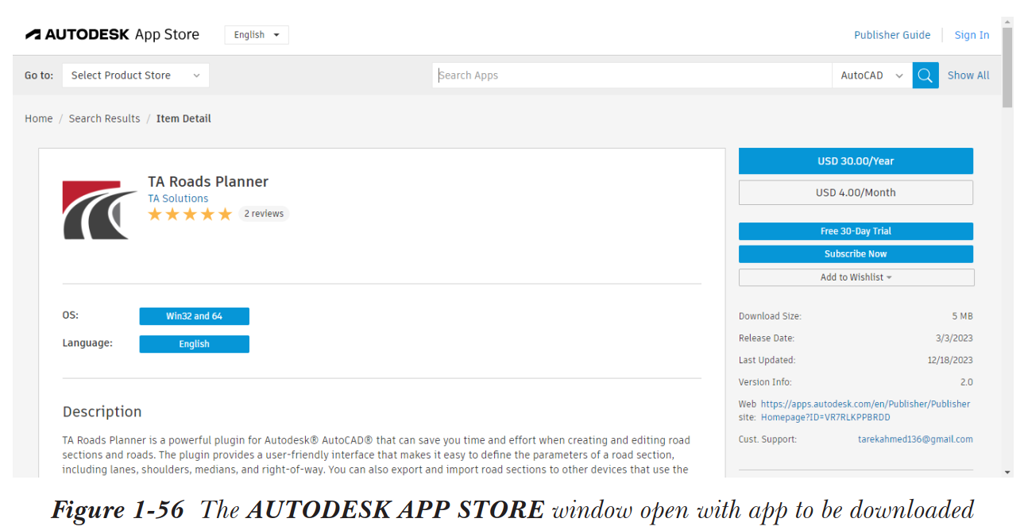Click the Version Info 2.0 value
This screenshot has height=530, width=1024.
click(967, 382)
